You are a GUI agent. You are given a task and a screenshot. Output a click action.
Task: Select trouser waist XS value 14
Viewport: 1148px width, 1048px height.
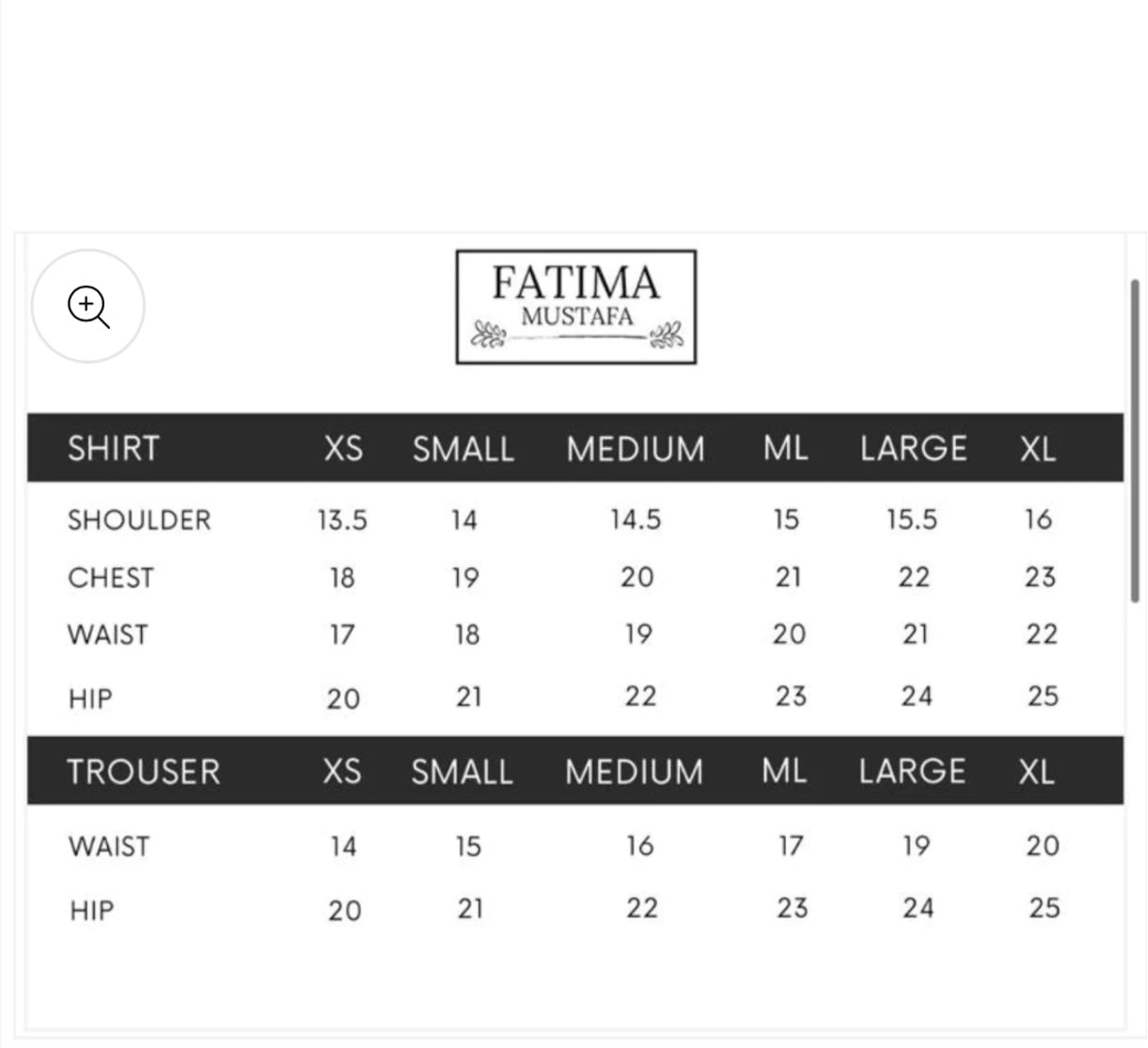pos(343,846)
